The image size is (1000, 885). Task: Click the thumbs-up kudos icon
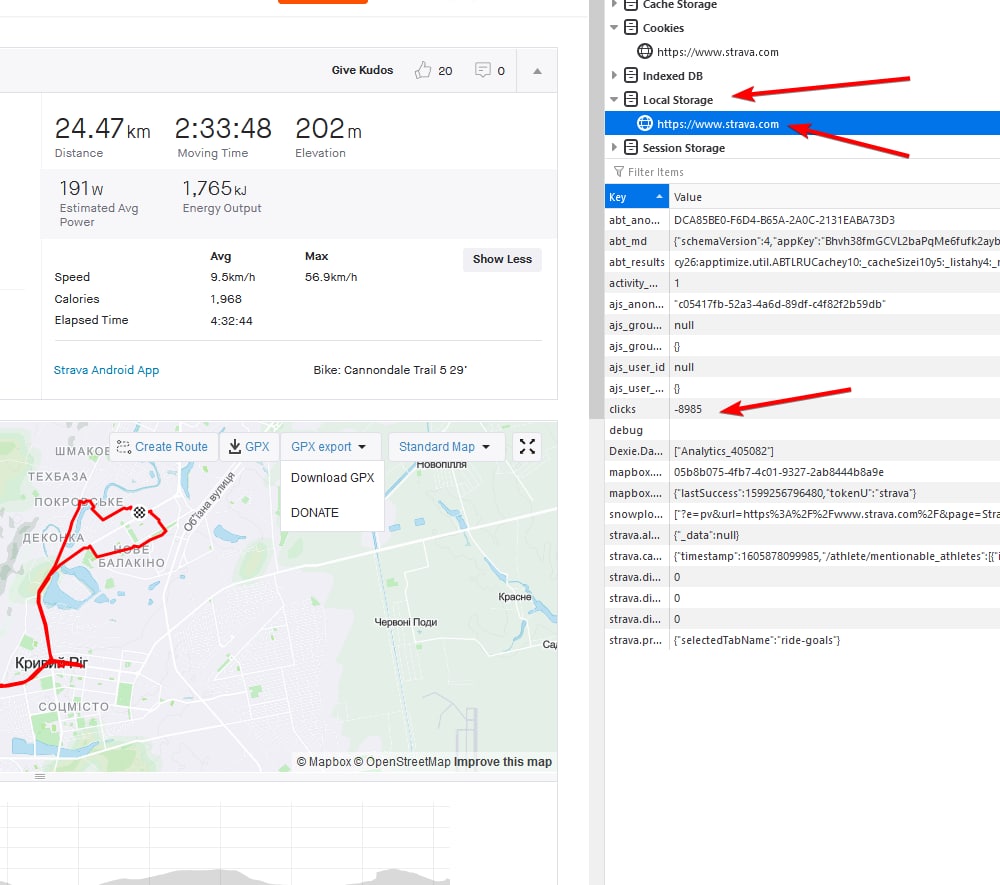point(423,70)
